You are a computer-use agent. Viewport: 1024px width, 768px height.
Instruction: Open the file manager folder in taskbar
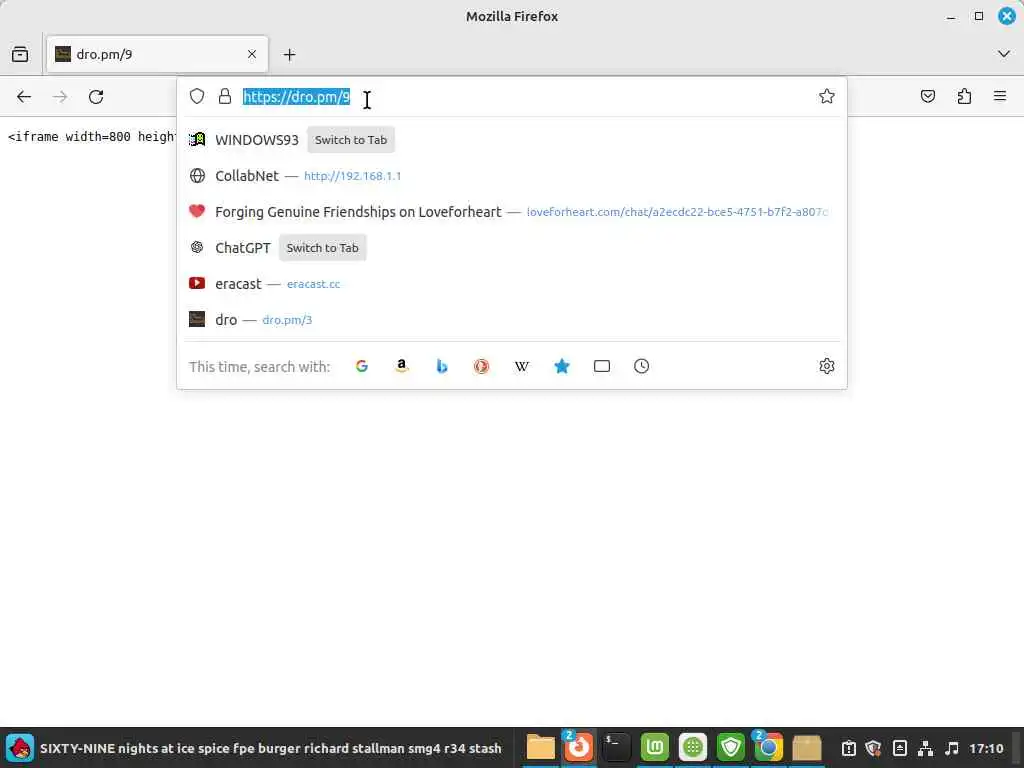pos(541,748)
